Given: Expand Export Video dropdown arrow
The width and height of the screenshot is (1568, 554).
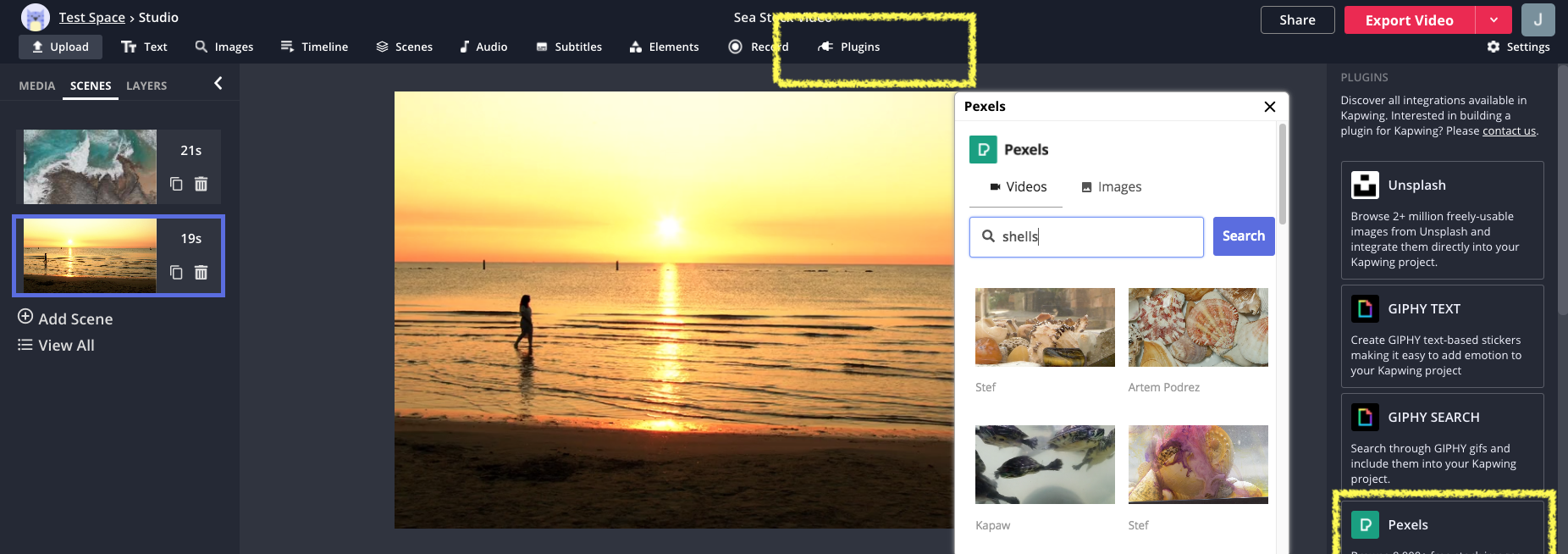Looking at the screenshot, I should pos(1493,20).
